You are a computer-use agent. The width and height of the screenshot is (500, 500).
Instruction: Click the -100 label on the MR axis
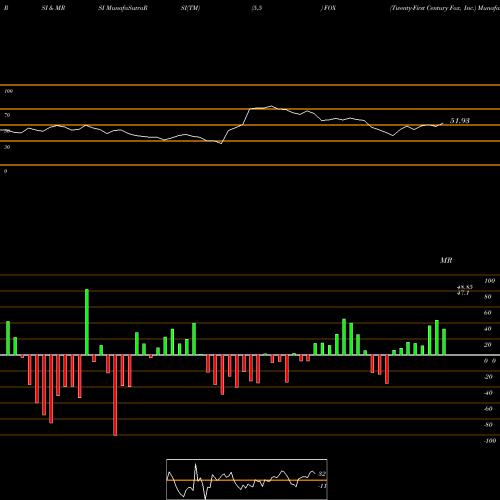(490, 441)
